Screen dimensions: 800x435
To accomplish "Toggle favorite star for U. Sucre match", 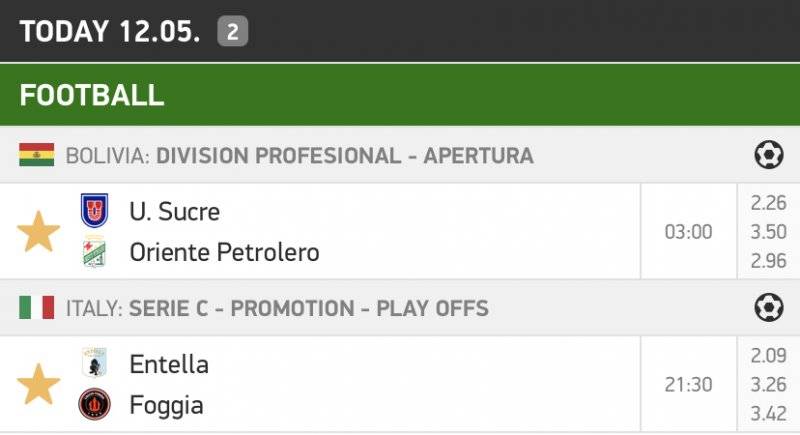I will tap(38, 232).
